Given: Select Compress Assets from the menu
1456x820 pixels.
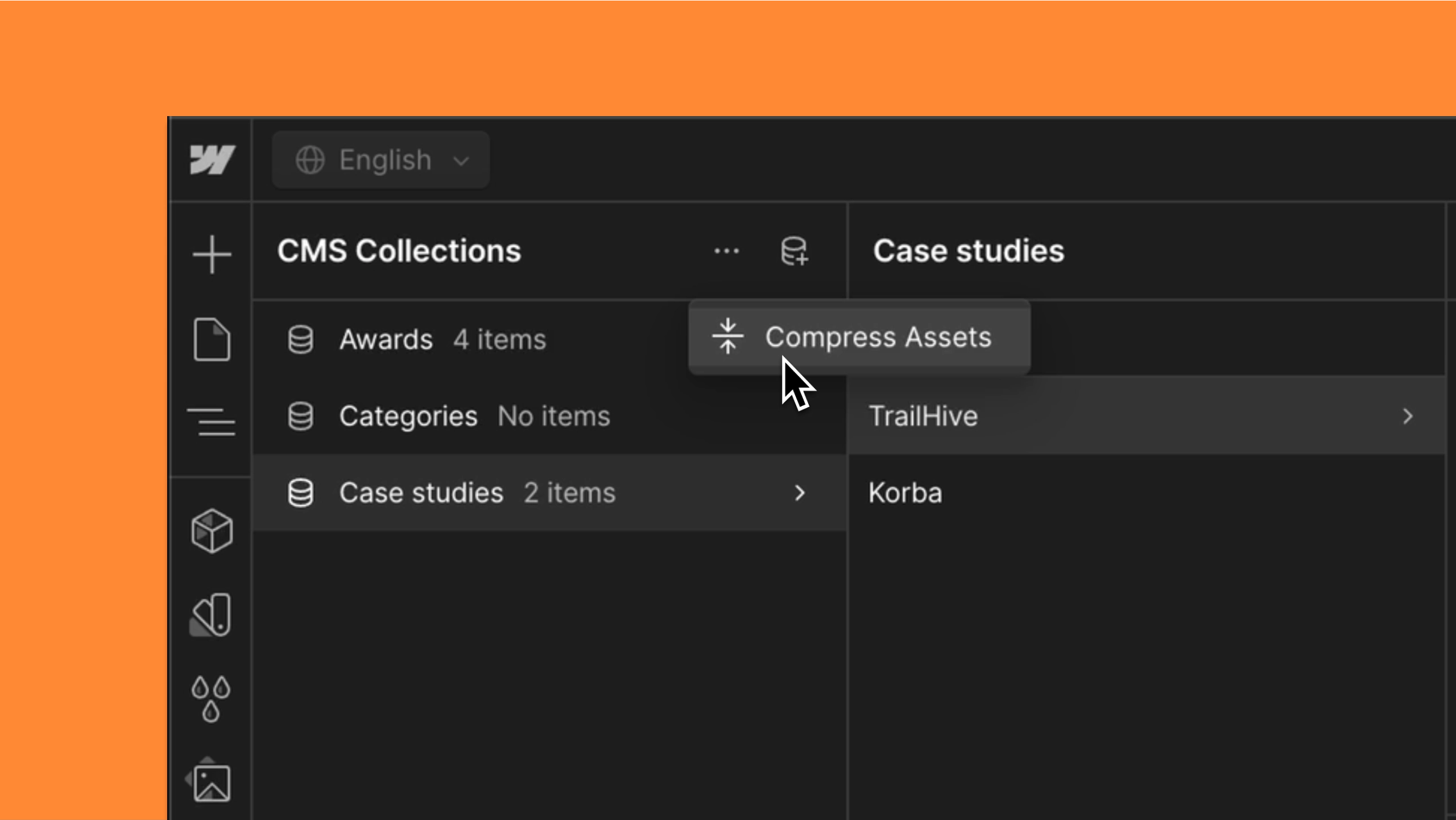Looking at the screenshot, I should pos(878,336).
